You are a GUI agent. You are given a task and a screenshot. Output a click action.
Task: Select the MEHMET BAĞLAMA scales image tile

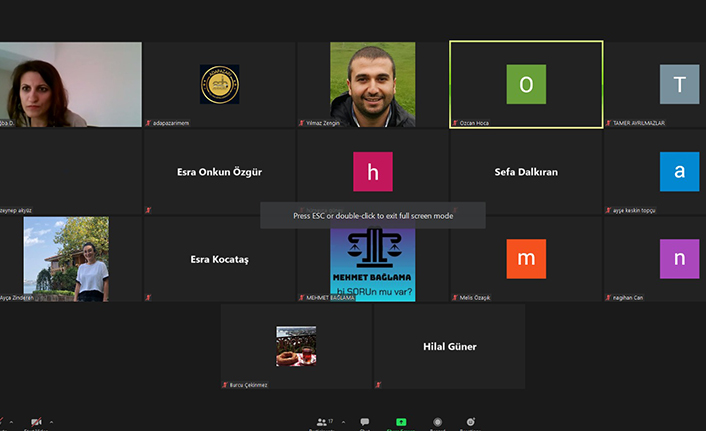pyautogui.click(x=372, y=259)
